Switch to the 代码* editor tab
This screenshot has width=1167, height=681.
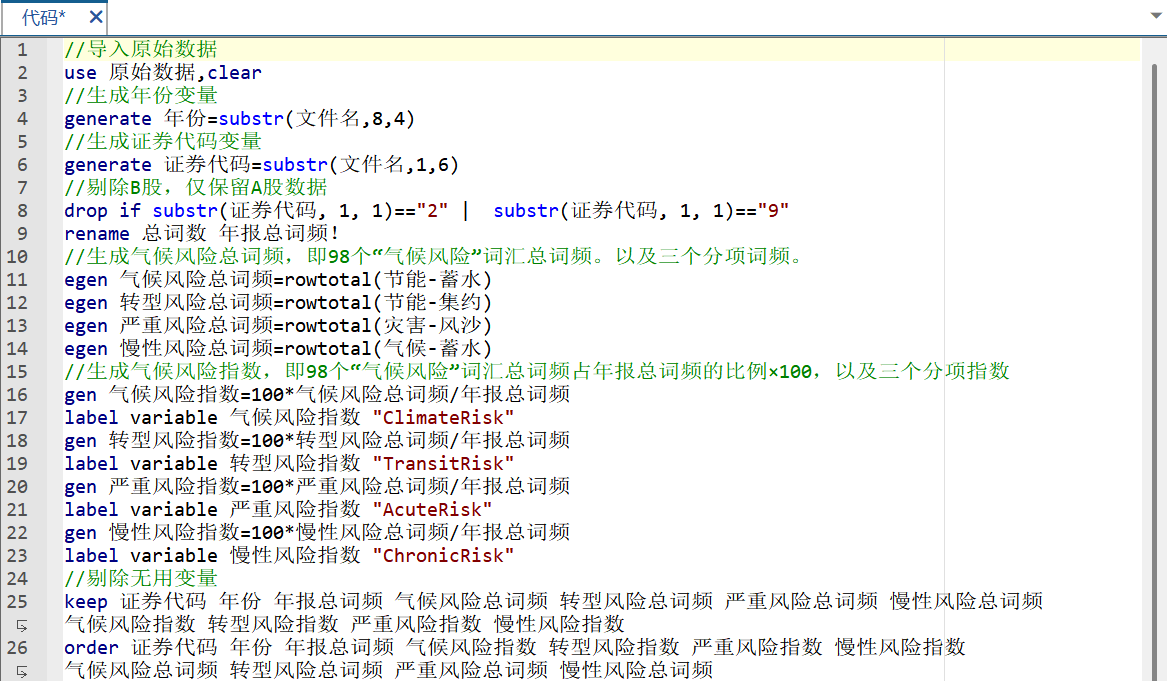[x=43, y=17]
